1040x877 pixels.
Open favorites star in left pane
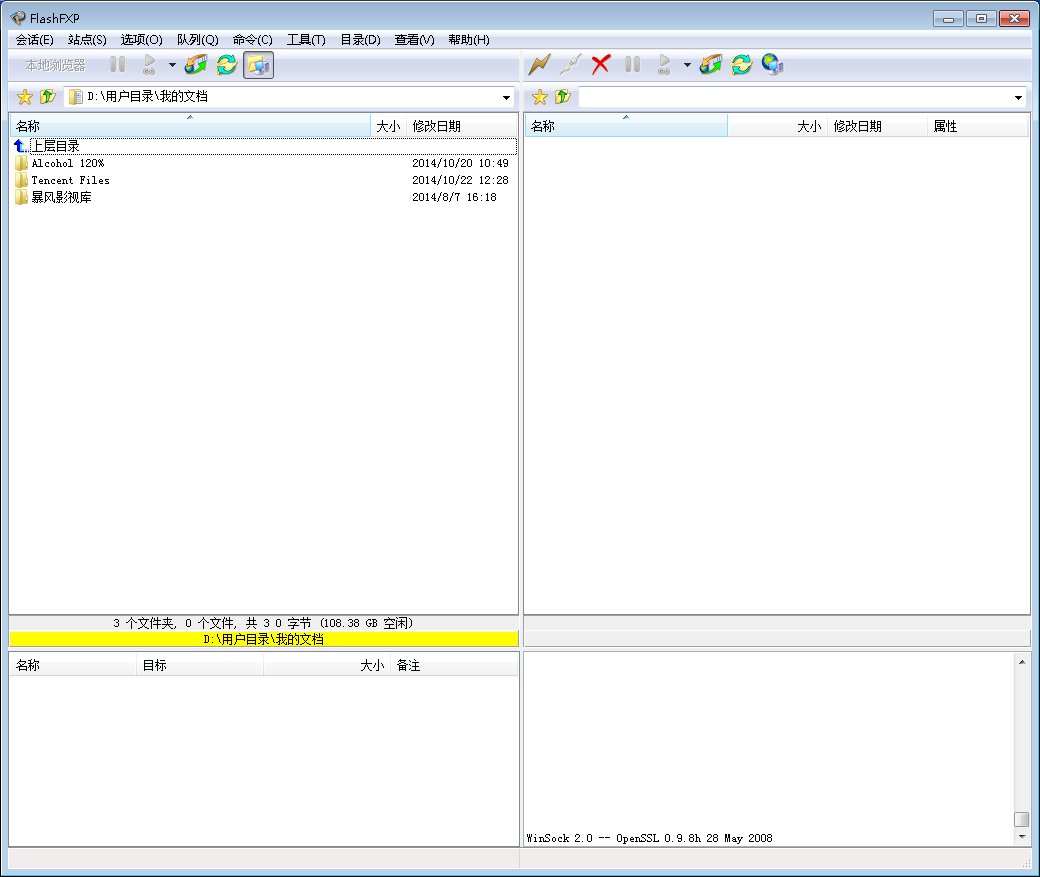(25, 97)
